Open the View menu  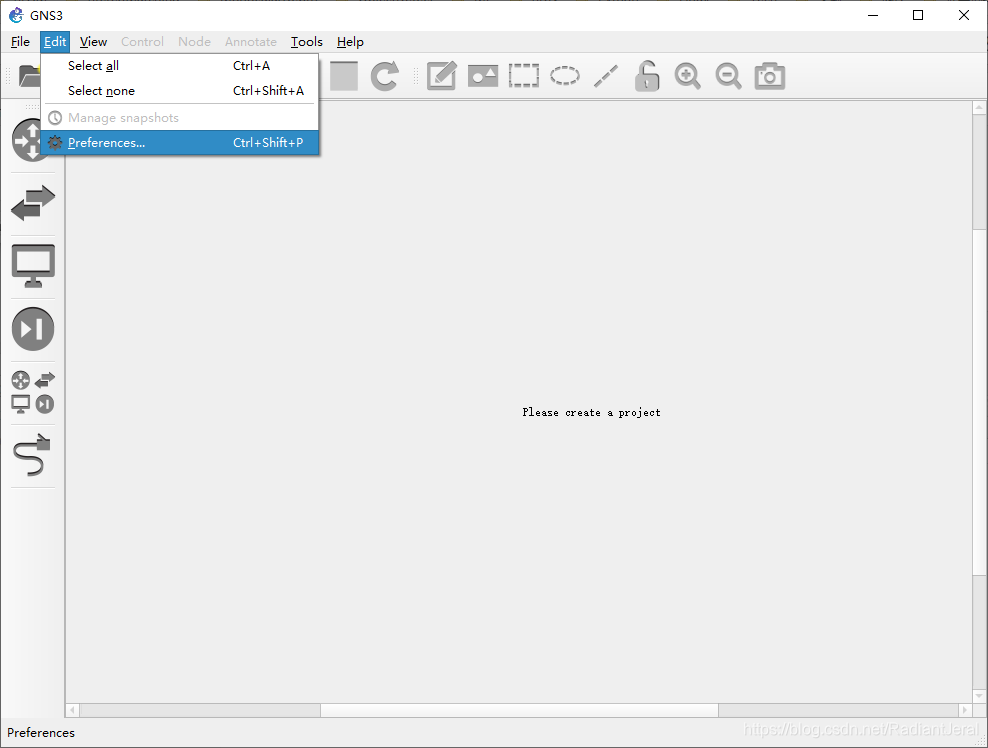coord(93,42)
